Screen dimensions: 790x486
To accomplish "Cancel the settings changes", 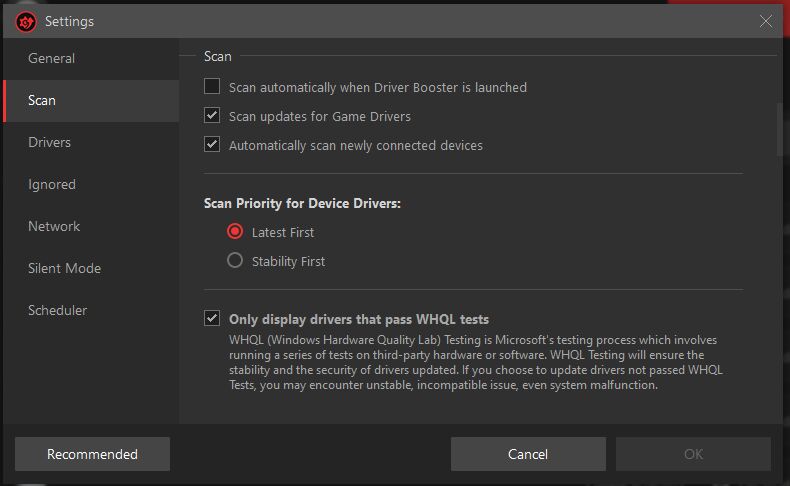I will [x=528, y=454].
